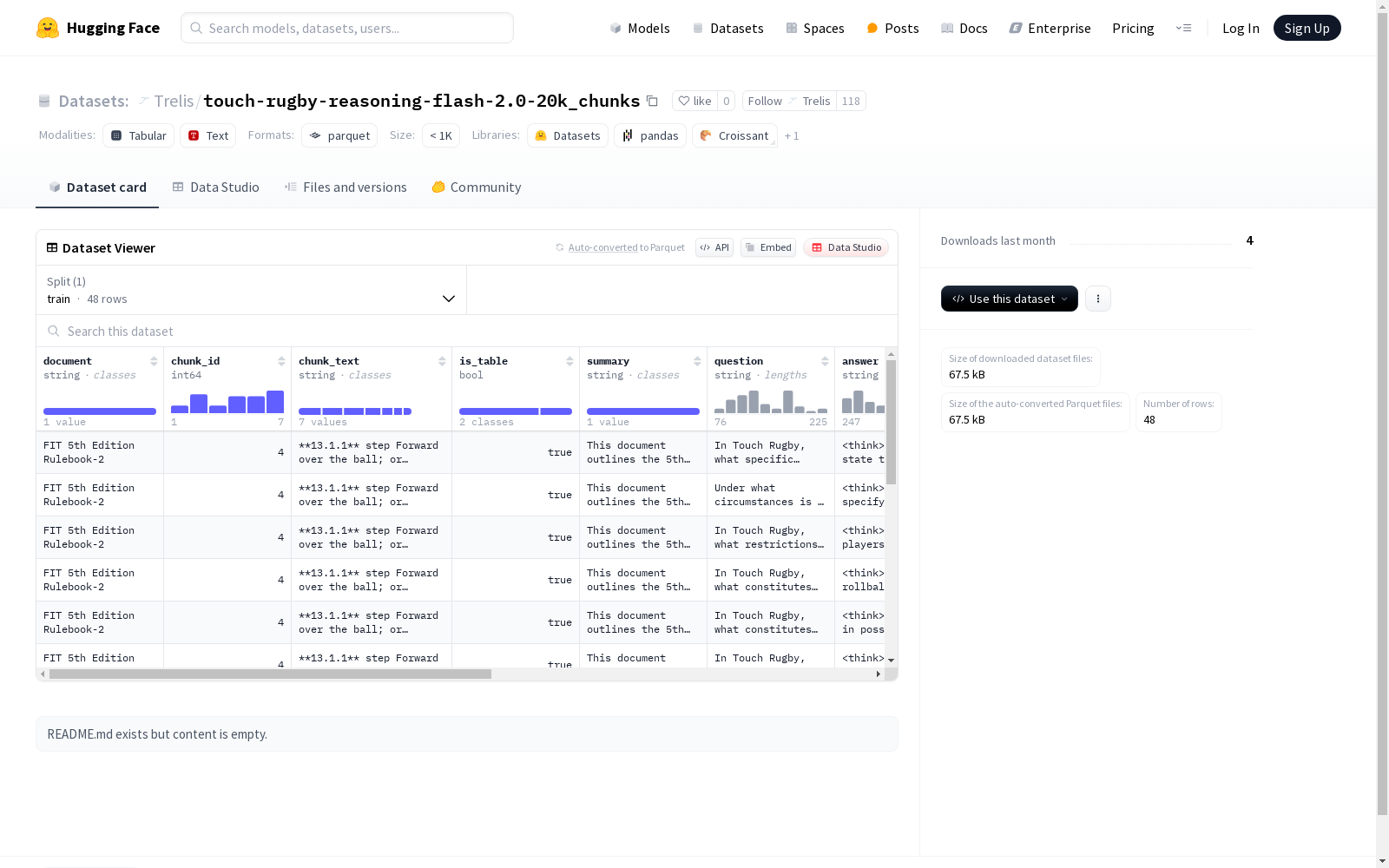Click the Hugging Face logo icon

[48, 28]
